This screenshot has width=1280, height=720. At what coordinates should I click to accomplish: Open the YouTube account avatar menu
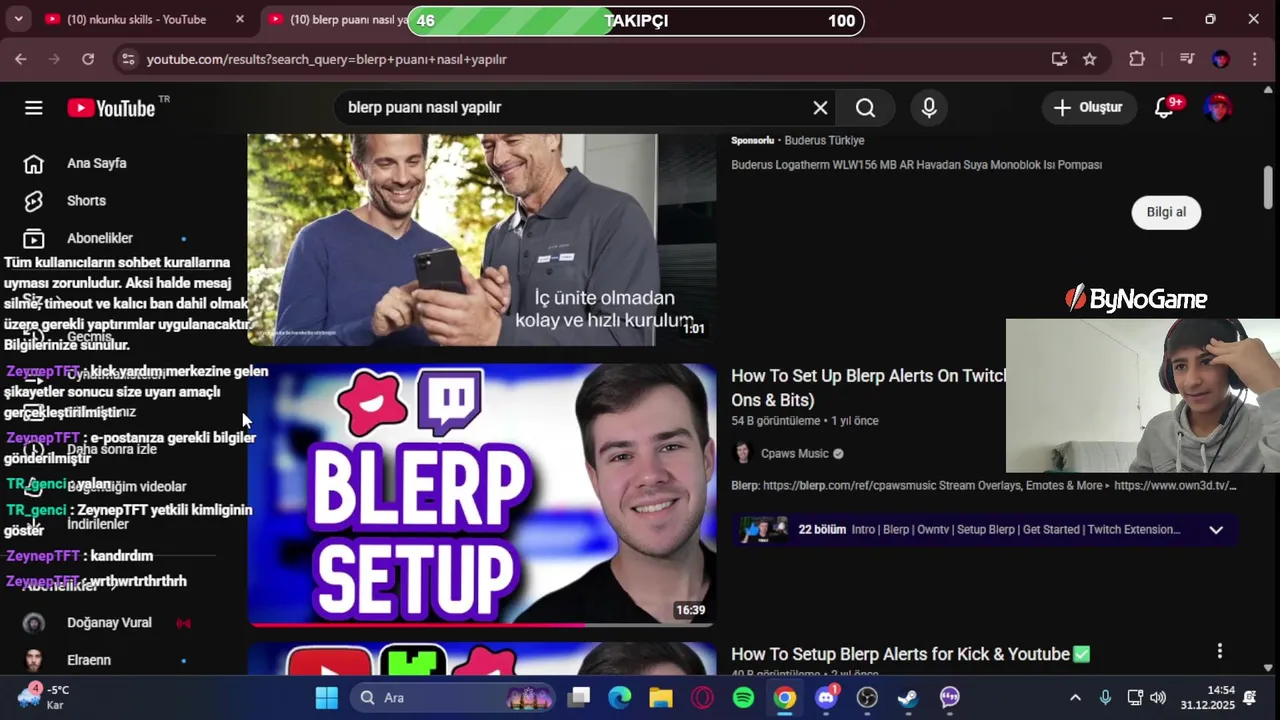coord(1218,108)
